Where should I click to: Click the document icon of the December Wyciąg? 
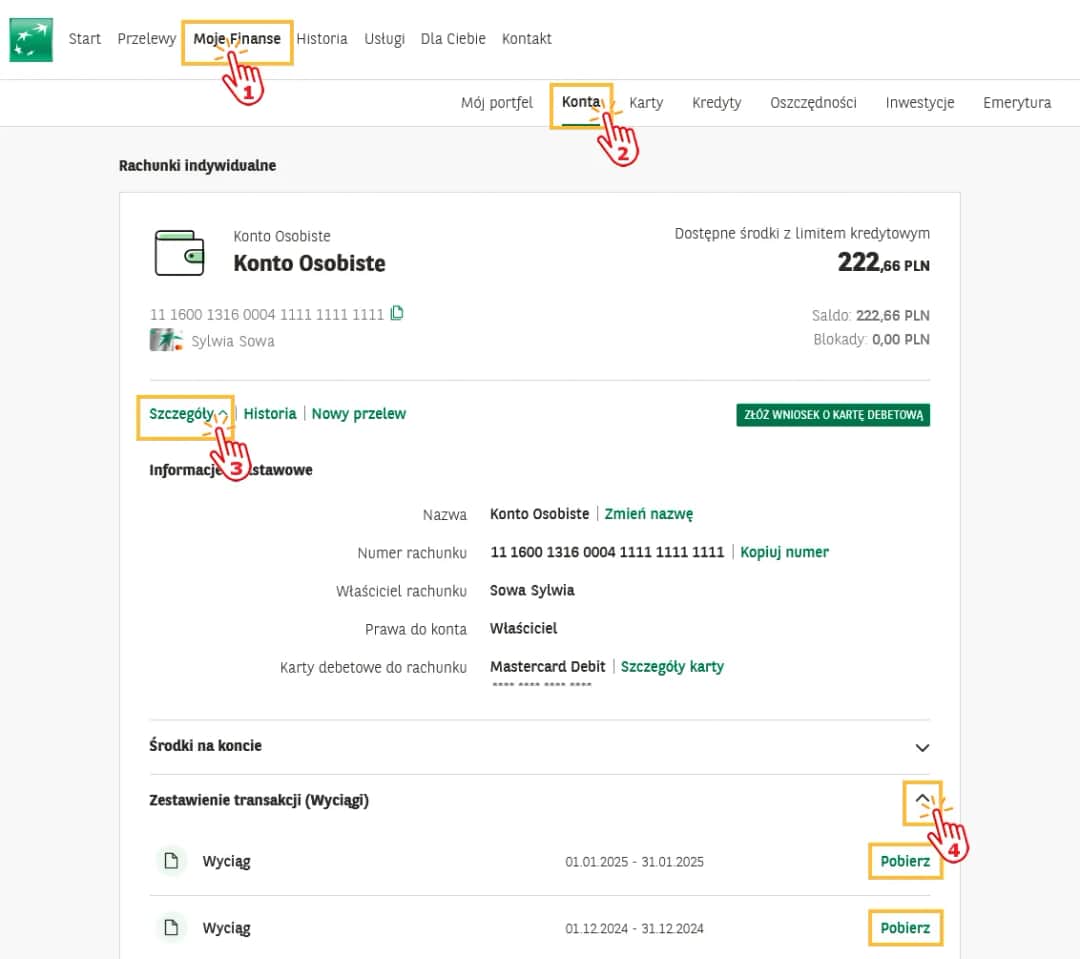(x=171, y=928)
